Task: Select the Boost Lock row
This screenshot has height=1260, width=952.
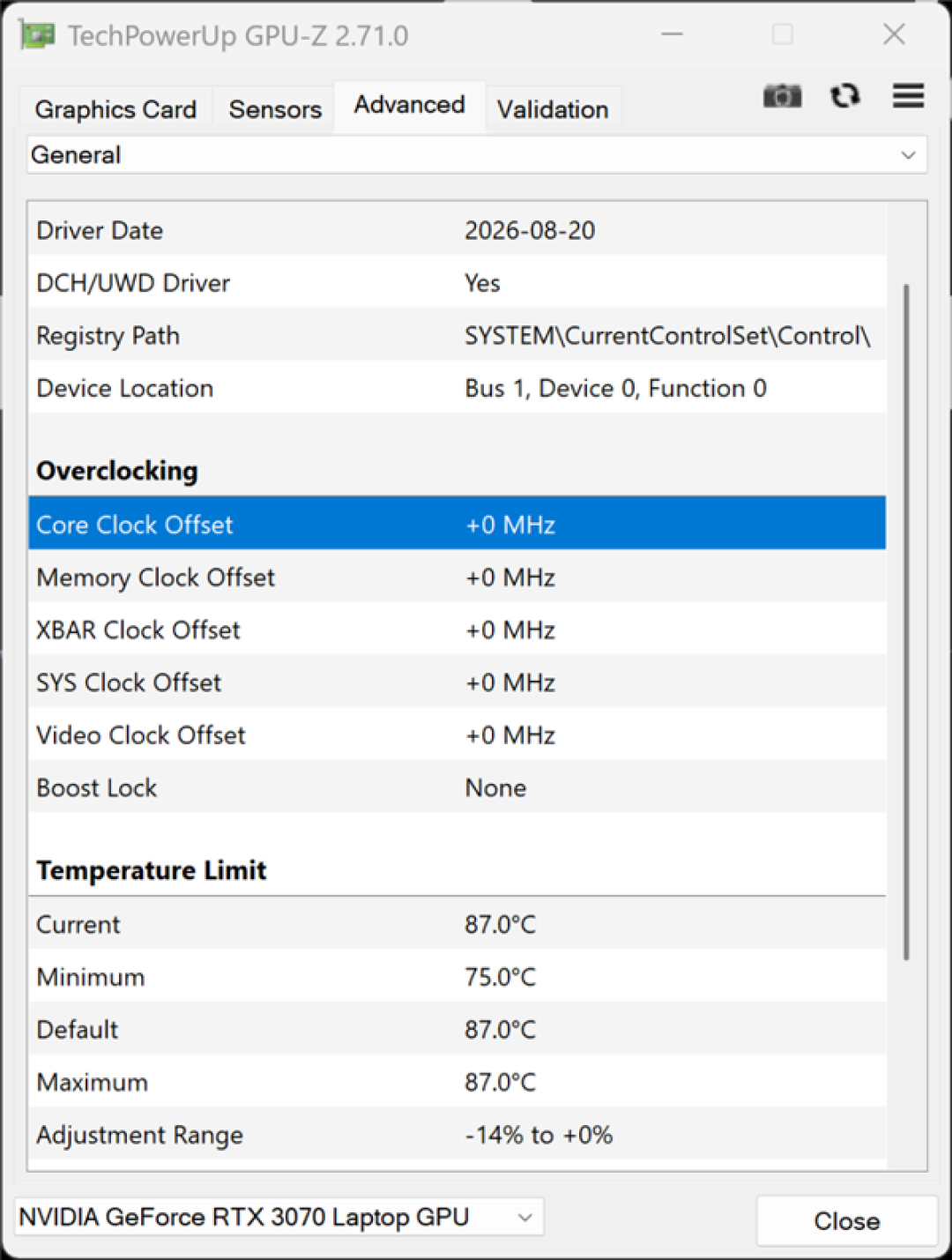Action: pyautogui.click(x=457, y=788)
